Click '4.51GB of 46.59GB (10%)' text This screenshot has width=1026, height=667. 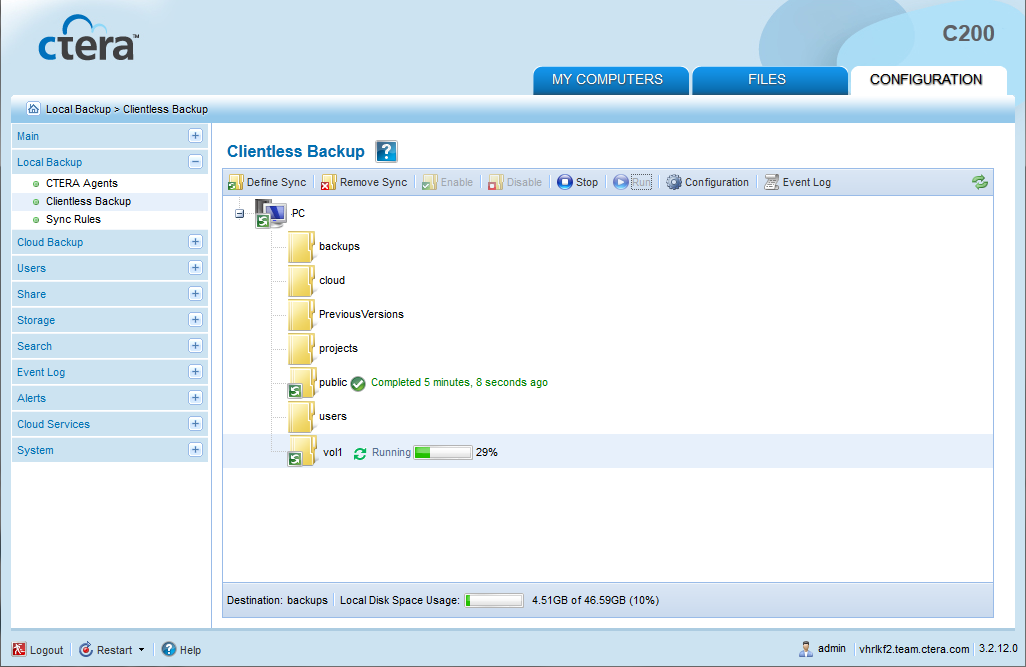click(x=595, y=600)
